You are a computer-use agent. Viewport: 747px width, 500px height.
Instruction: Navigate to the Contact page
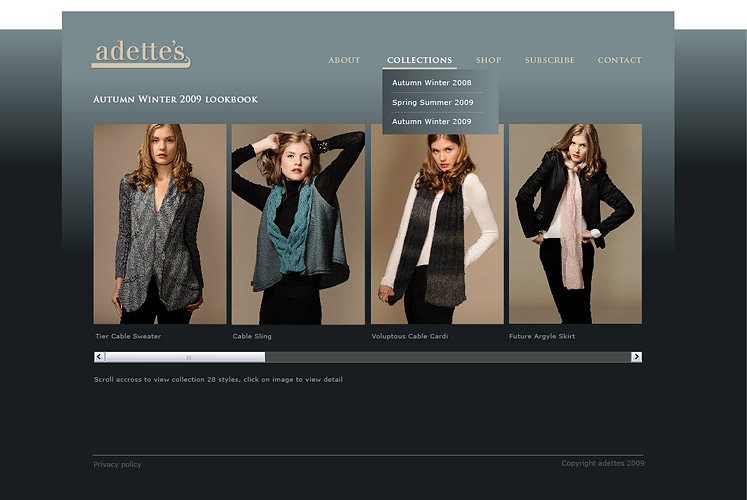point(619,60)
